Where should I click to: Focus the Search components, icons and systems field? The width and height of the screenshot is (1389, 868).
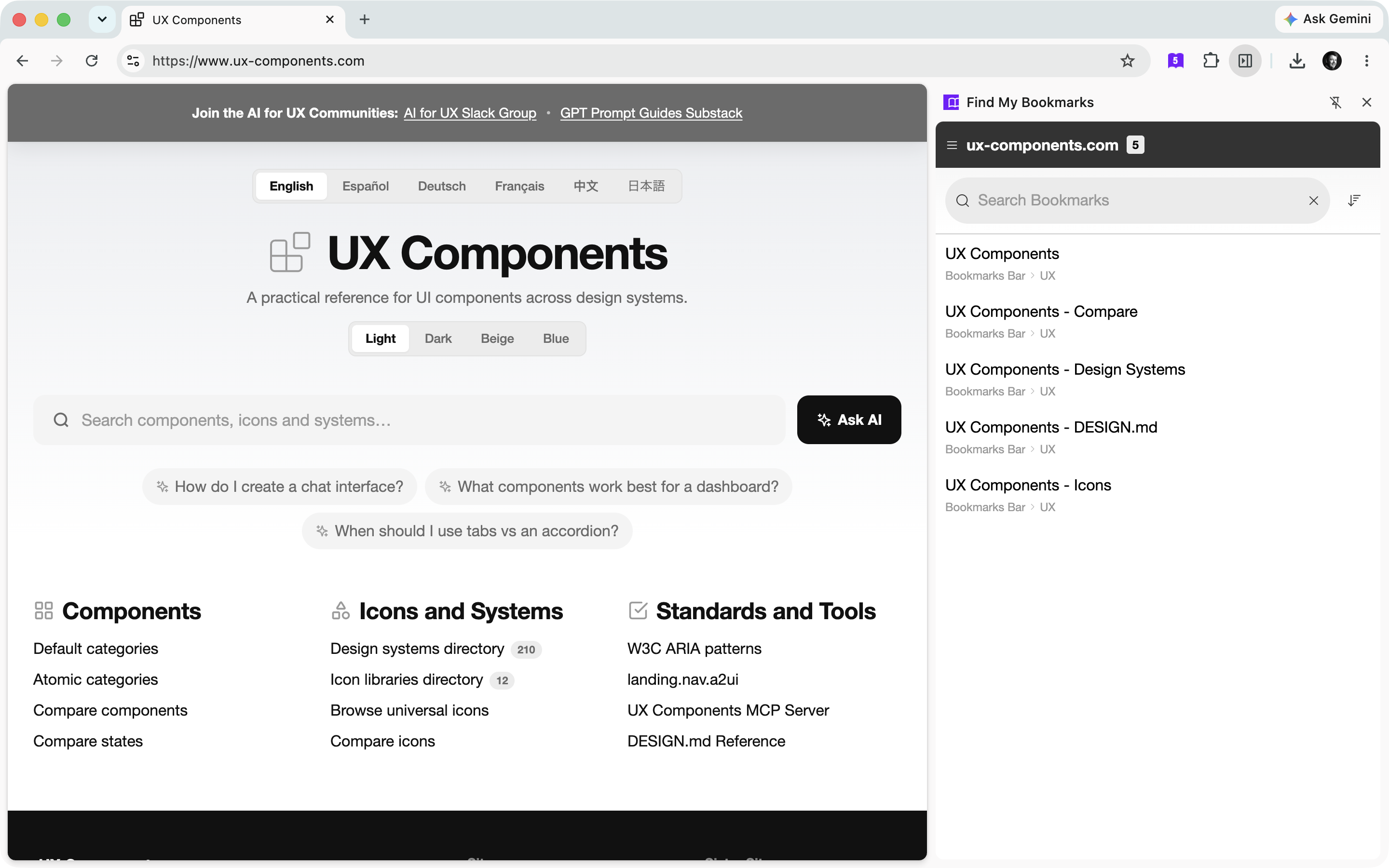[x=409, y=420]
